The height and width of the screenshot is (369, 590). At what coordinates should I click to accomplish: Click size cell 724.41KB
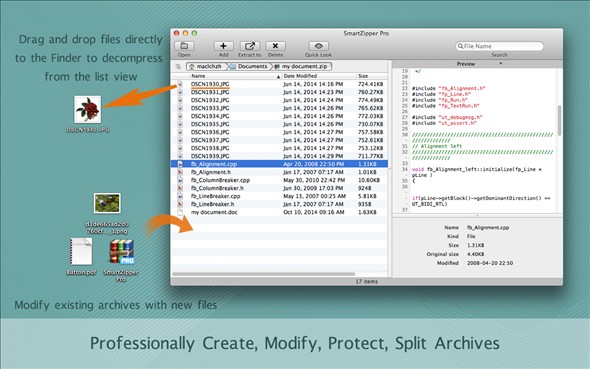tap(370, 84)
